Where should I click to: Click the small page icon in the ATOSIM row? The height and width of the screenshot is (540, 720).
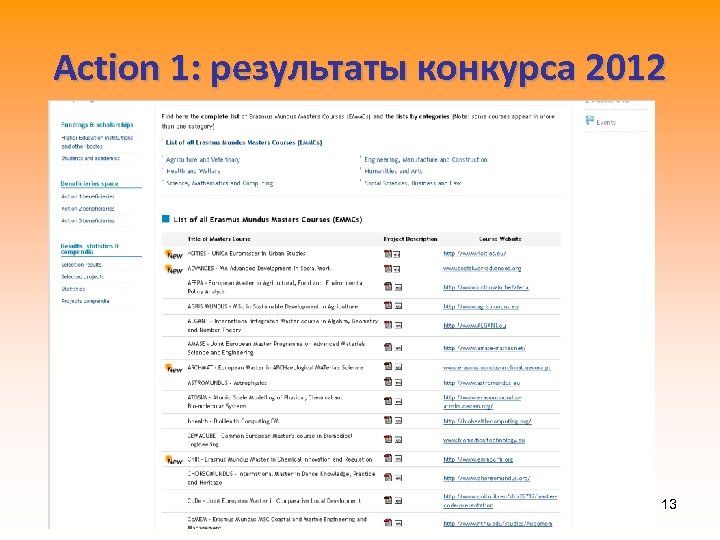[398, 402]
